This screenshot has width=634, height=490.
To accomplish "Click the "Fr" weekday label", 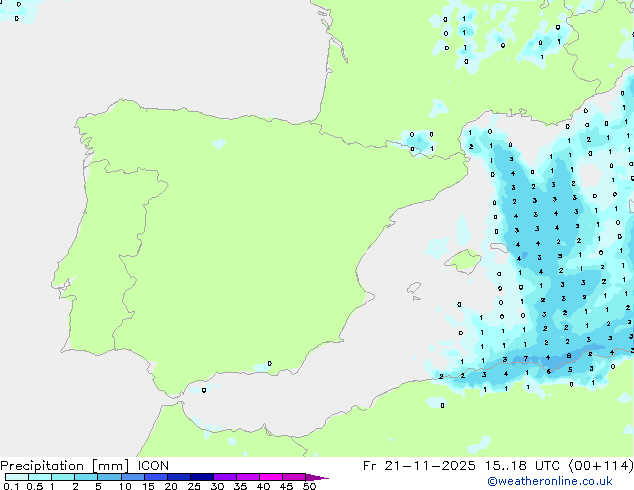I will (369, 466).
